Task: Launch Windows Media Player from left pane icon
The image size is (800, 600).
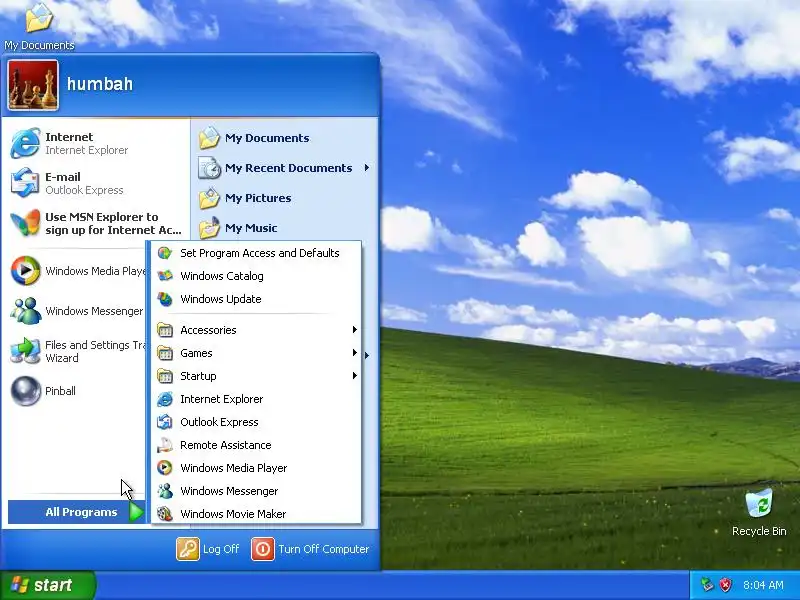Action: (25, 270)
